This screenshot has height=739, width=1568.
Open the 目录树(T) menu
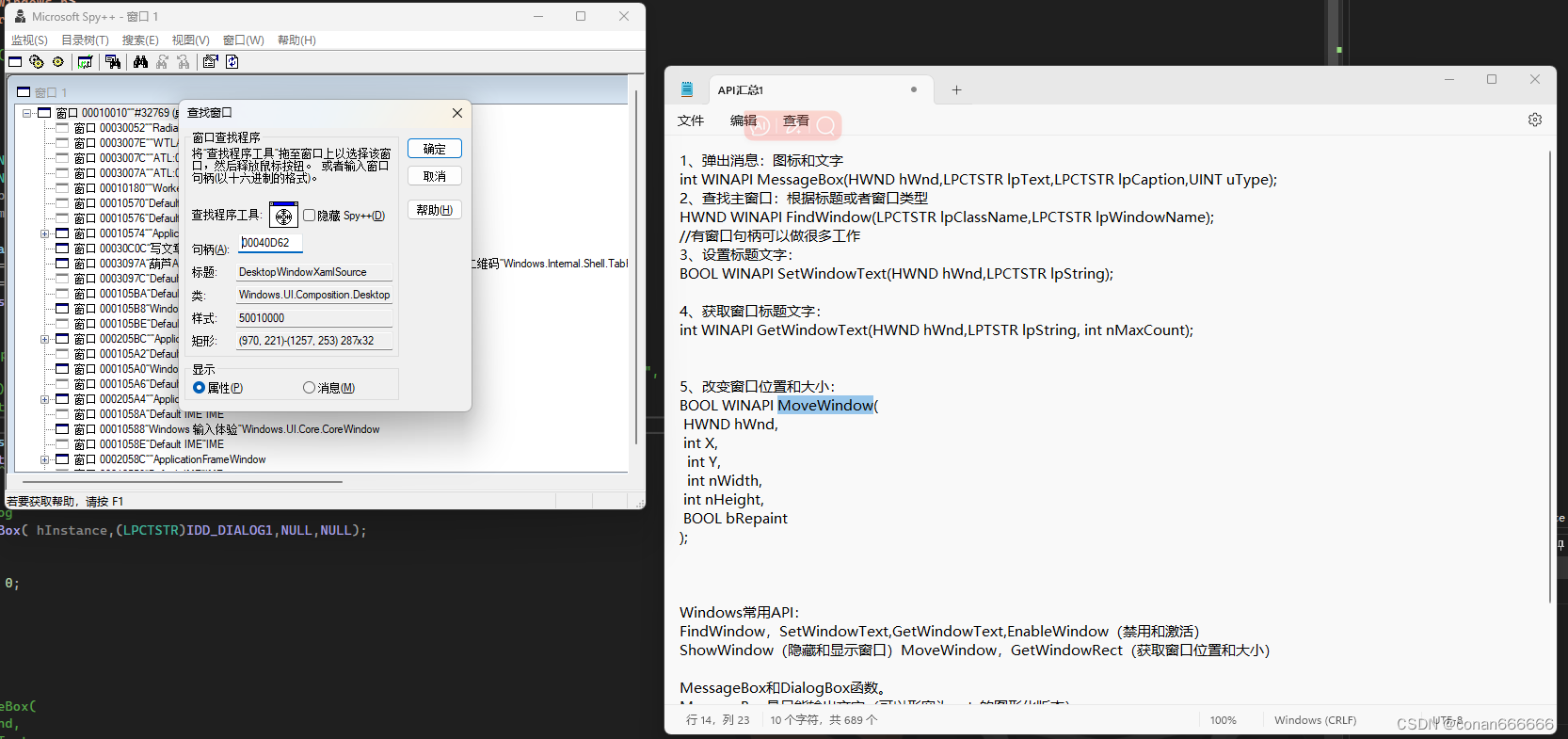tap(85, 40)
